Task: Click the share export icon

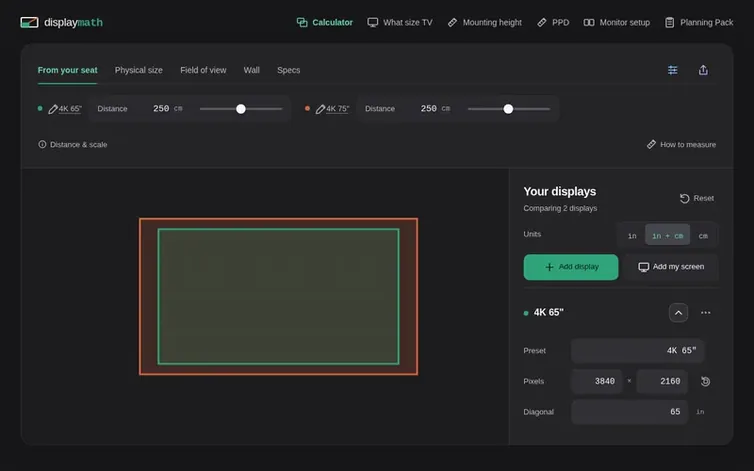Action: (703, 70)
